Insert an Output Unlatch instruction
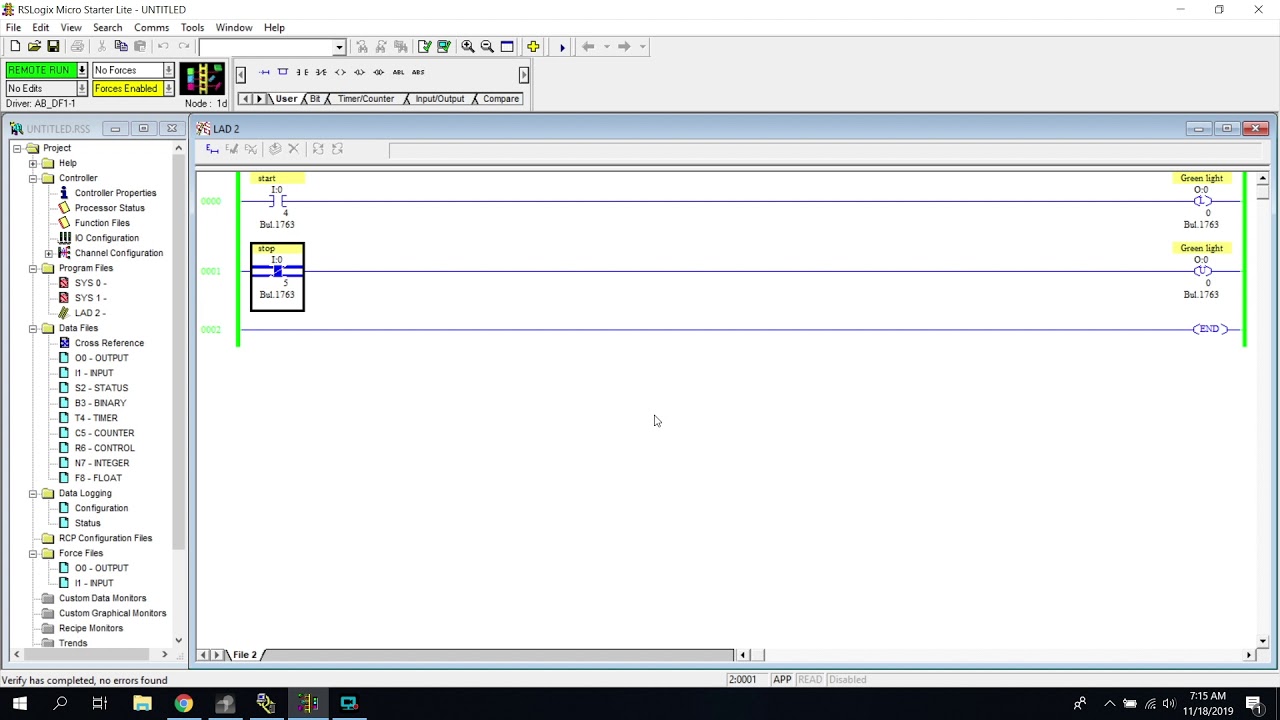Viewport: 1280px width, 720px height. point(378,72)
